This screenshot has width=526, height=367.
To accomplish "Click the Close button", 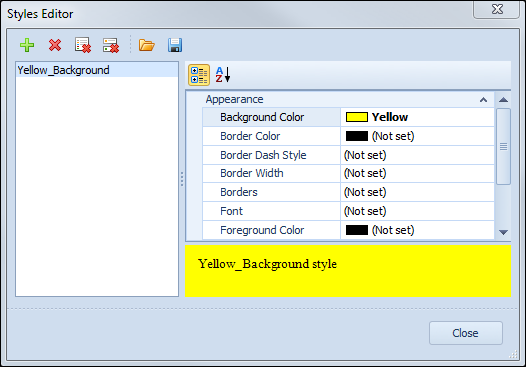I will coord(466,333).
